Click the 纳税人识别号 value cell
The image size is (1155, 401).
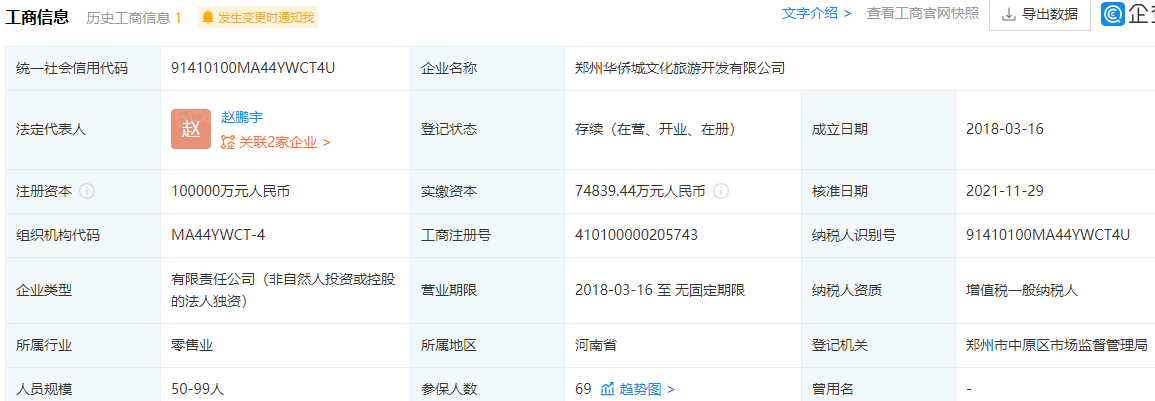[x=1047, y=235]
